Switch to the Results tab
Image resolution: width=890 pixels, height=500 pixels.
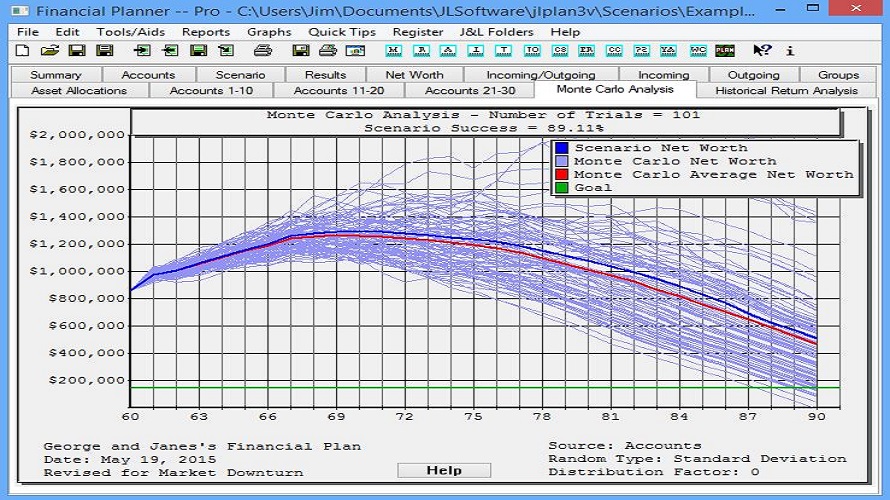tap(325, 75)
